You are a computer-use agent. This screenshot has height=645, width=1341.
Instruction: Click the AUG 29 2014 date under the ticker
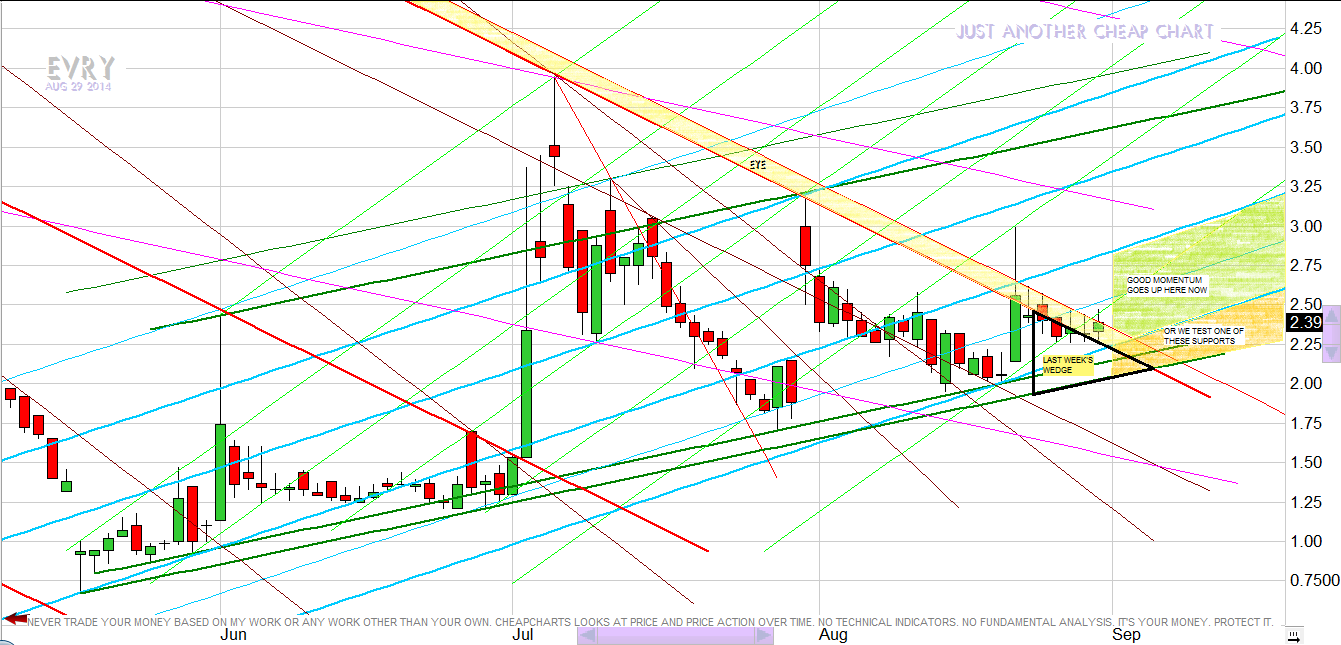[x=78, y=87]
